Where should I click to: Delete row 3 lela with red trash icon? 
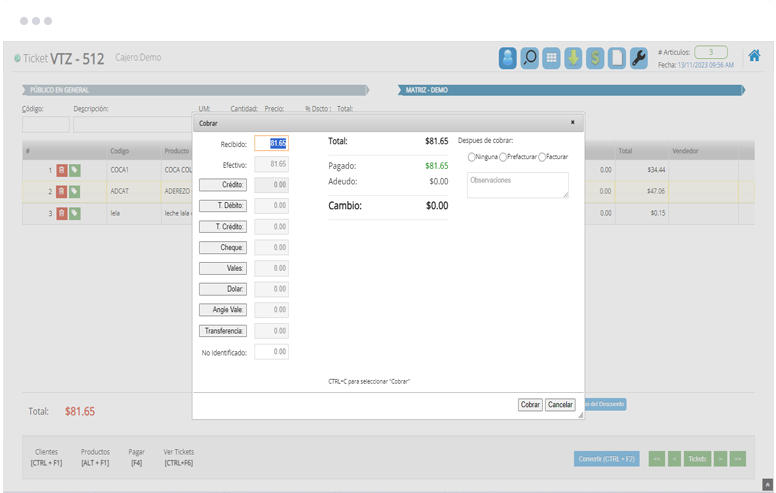coord(61,213)
